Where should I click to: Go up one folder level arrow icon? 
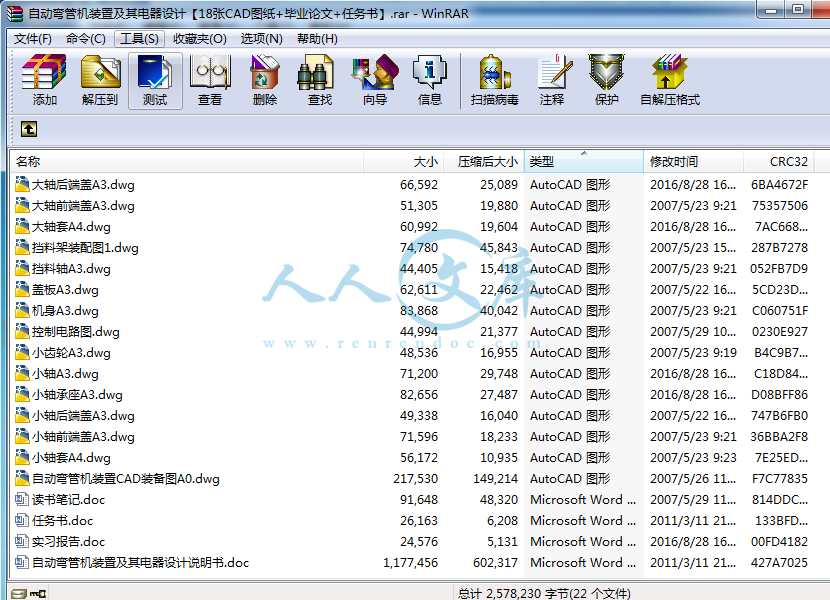[29, 129]
